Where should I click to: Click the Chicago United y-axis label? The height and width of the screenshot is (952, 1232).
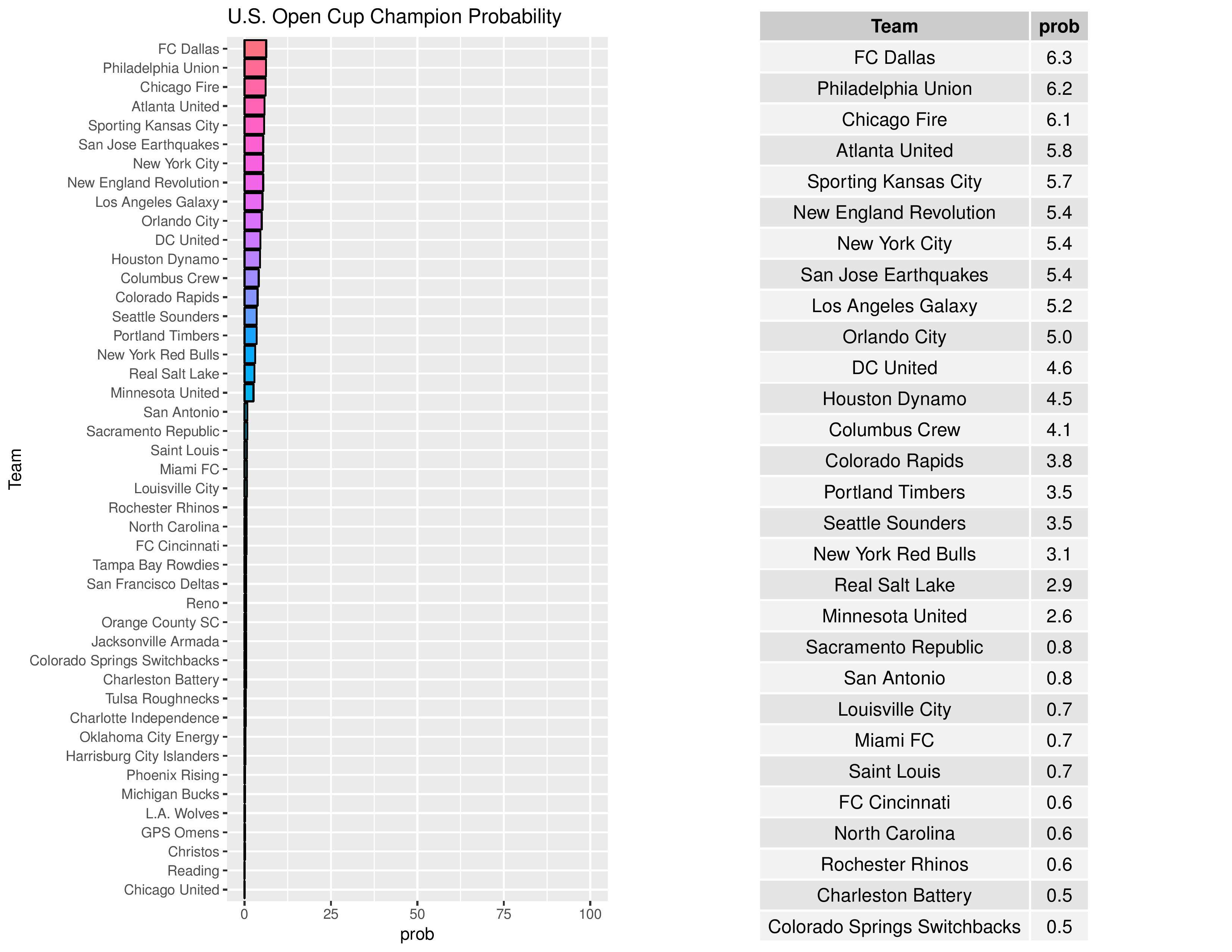point(171,889)
